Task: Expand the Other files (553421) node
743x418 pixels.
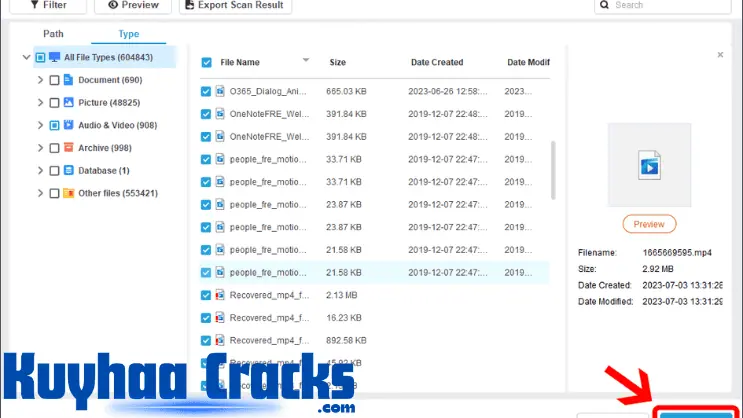Action: pos(40,193)
